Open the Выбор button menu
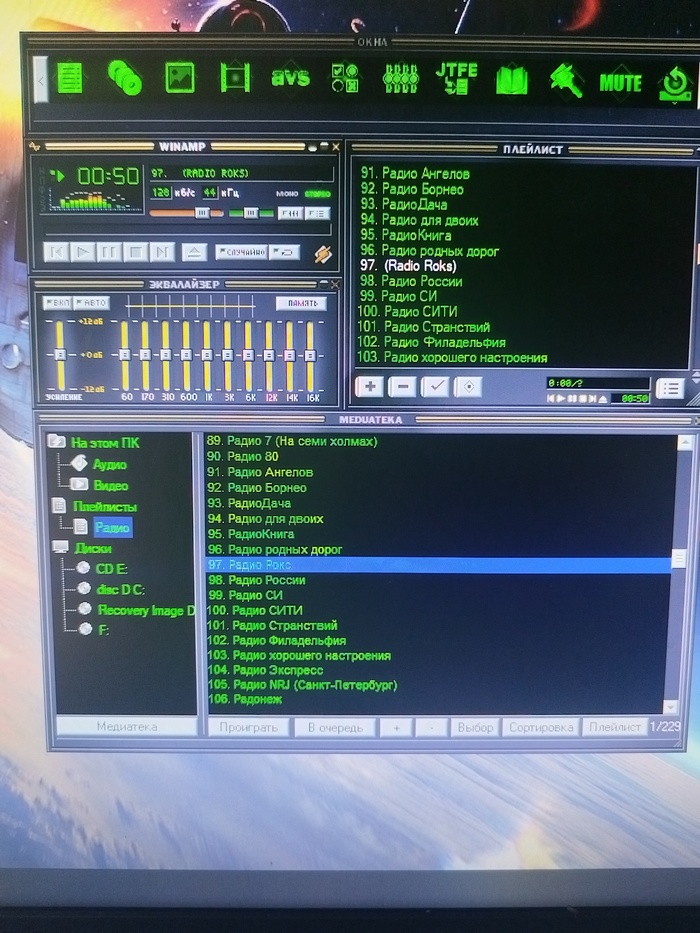 (475, 727)
